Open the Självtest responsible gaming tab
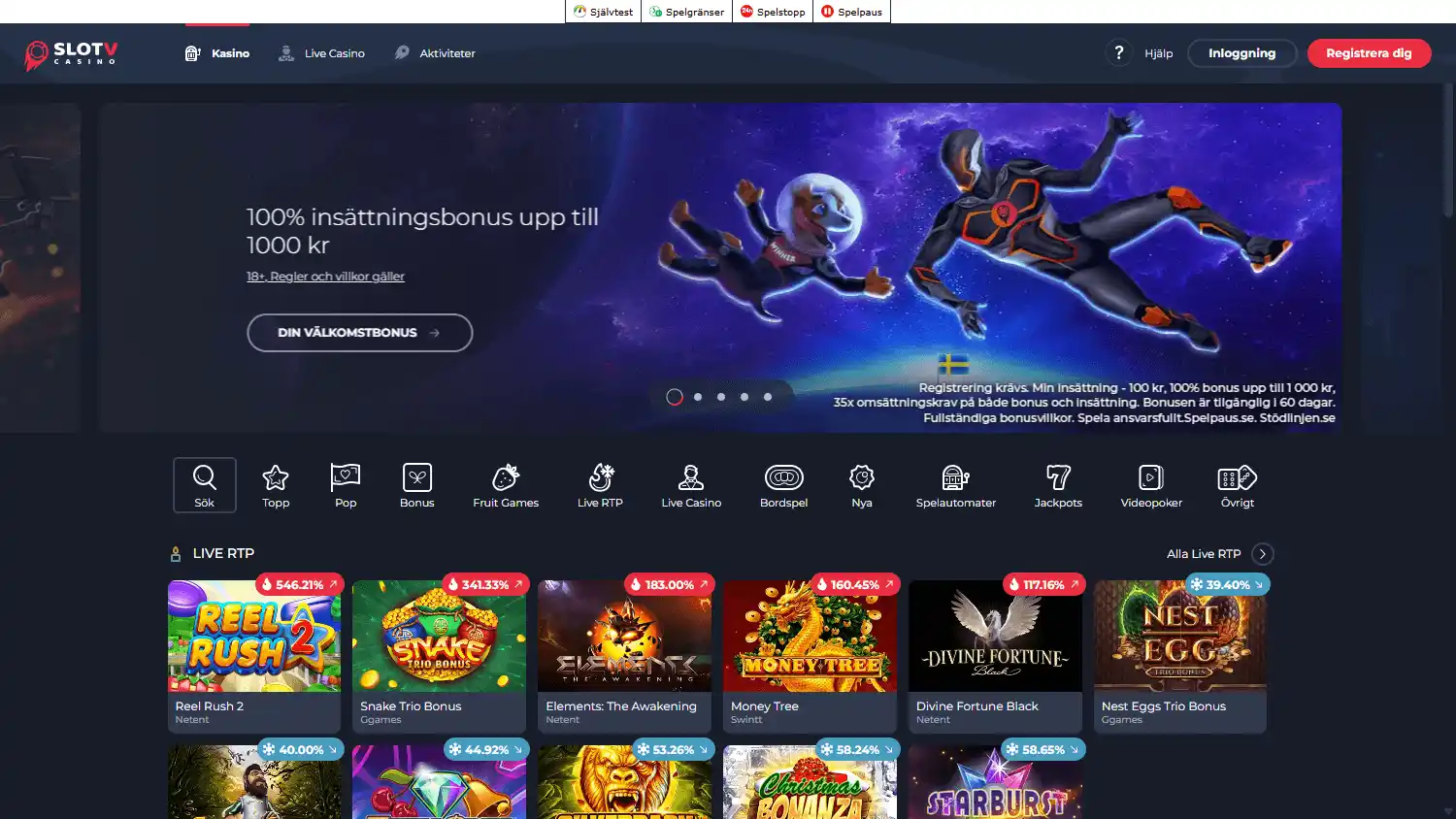1456x819 pixels. 603,12
